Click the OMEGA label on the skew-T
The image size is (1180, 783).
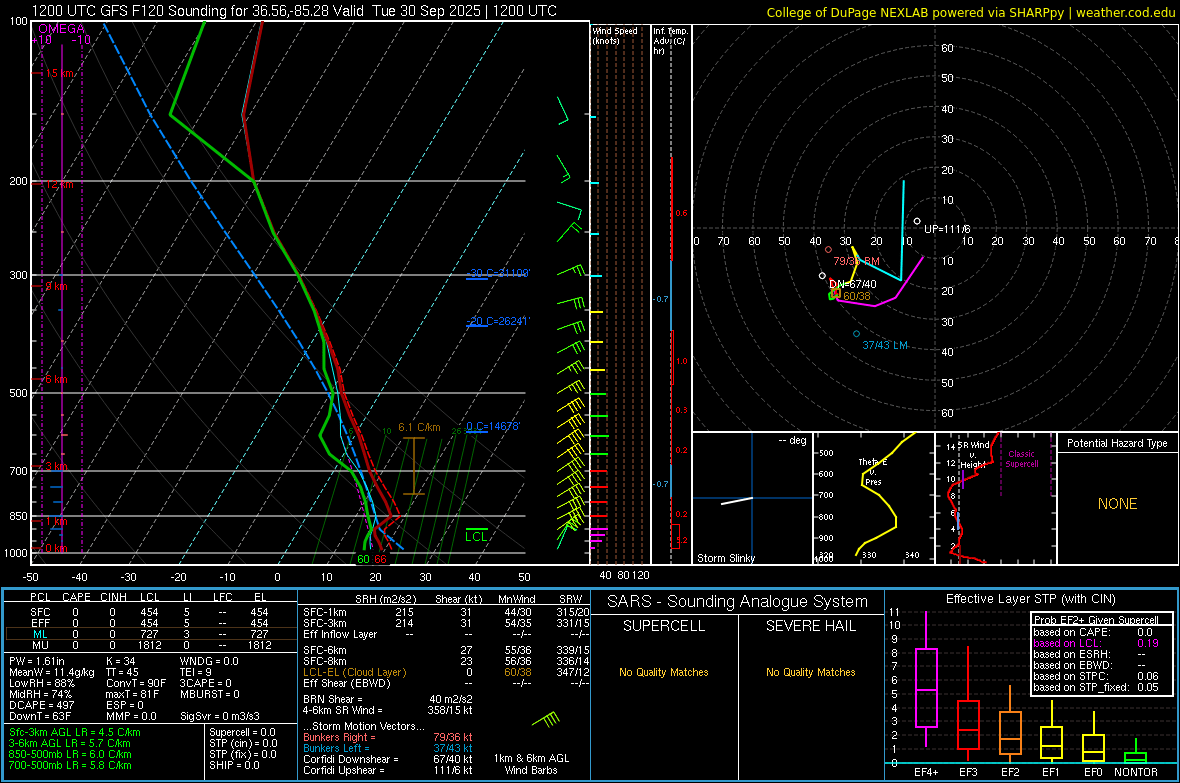[62, 29]
